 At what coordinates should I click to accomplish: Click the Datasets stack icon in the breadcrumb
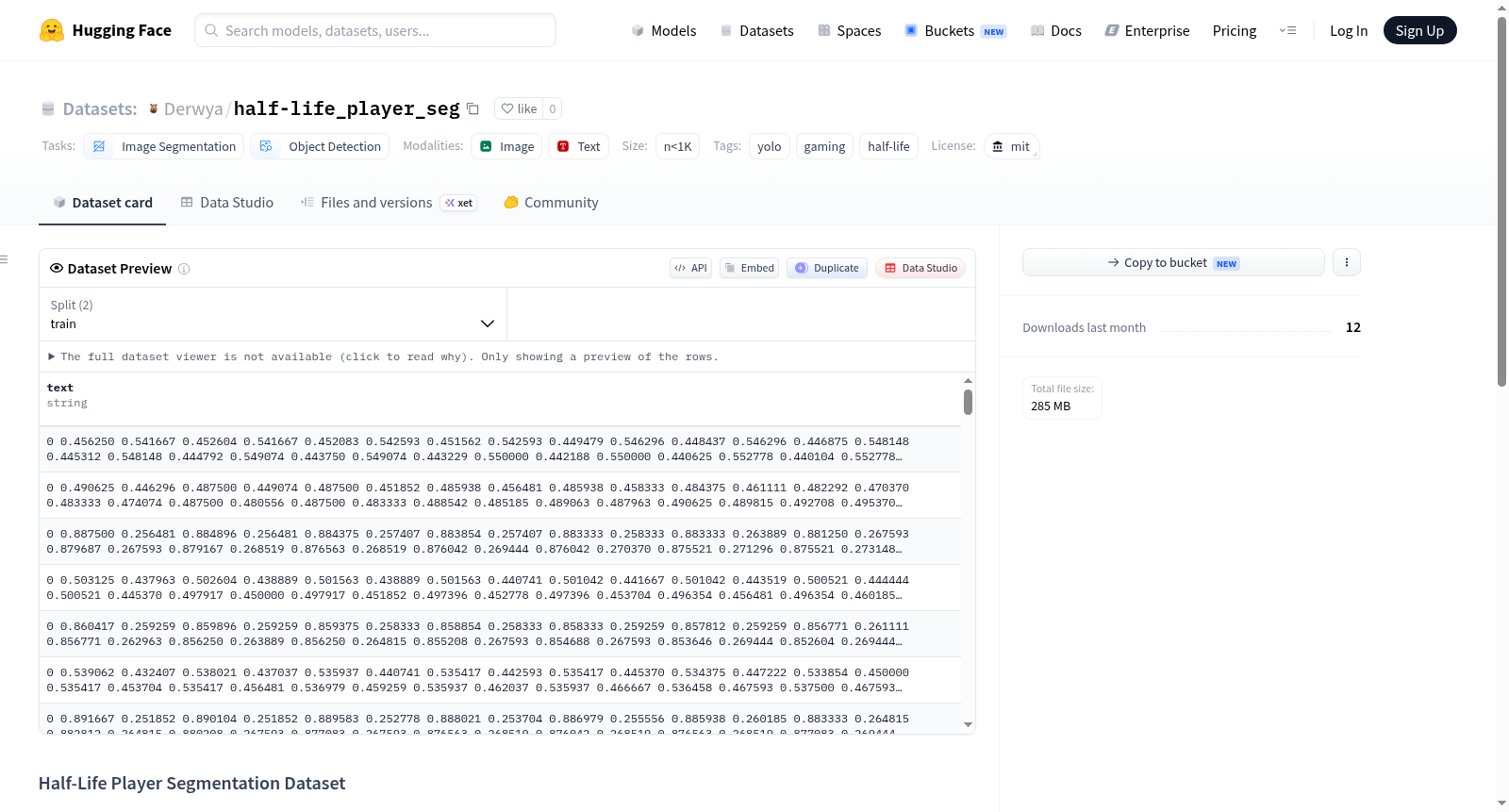click(48, 108)
